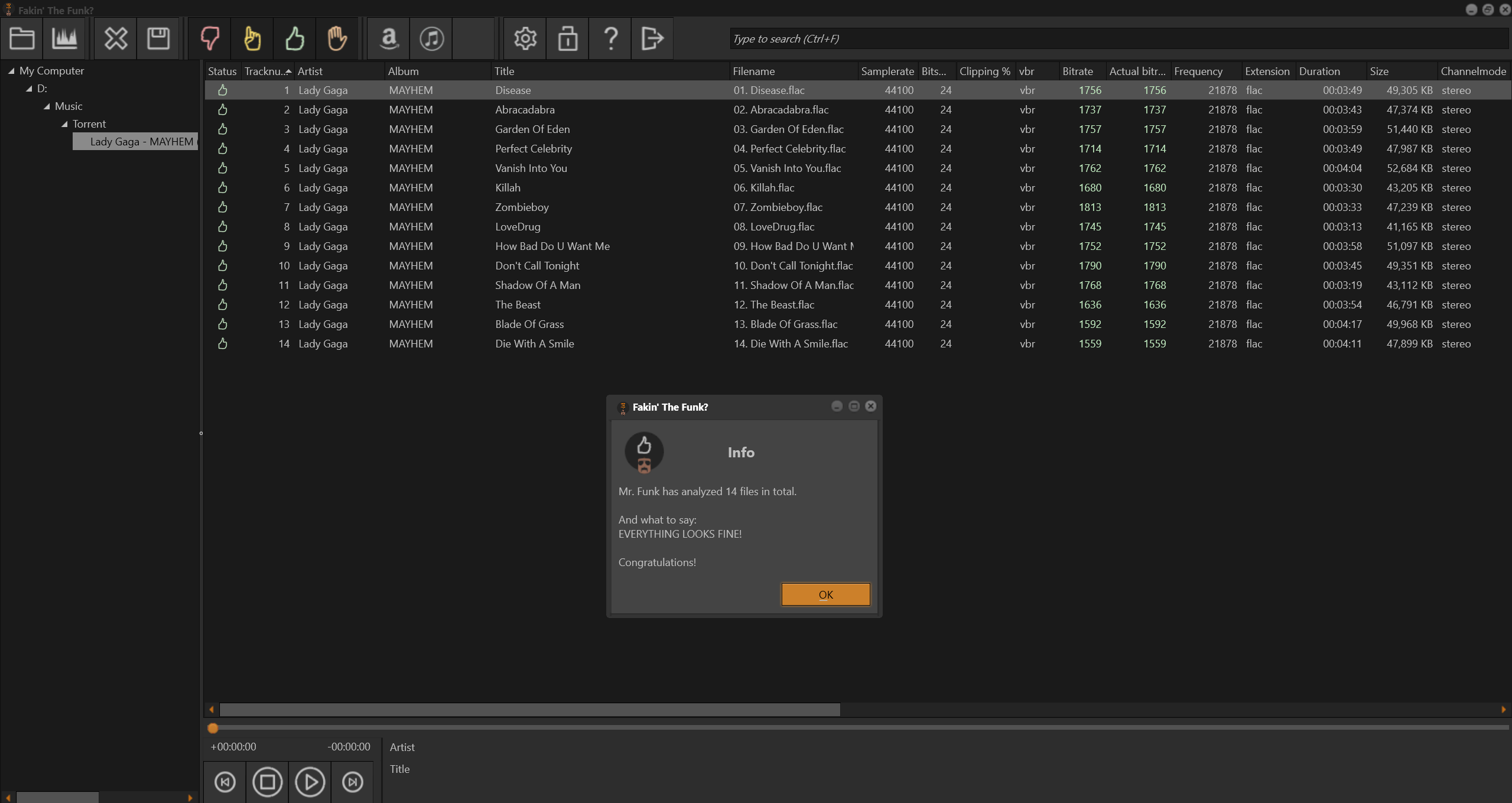
Task: Click the question mark help icon
Action: (610, 39)
